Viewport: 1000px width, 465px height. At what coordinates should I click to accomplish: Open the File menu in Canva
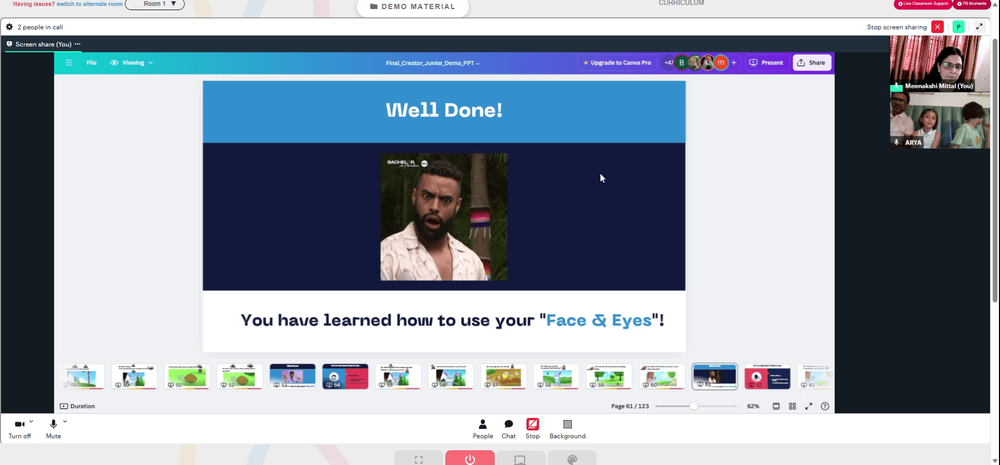[x=91, y=63]
